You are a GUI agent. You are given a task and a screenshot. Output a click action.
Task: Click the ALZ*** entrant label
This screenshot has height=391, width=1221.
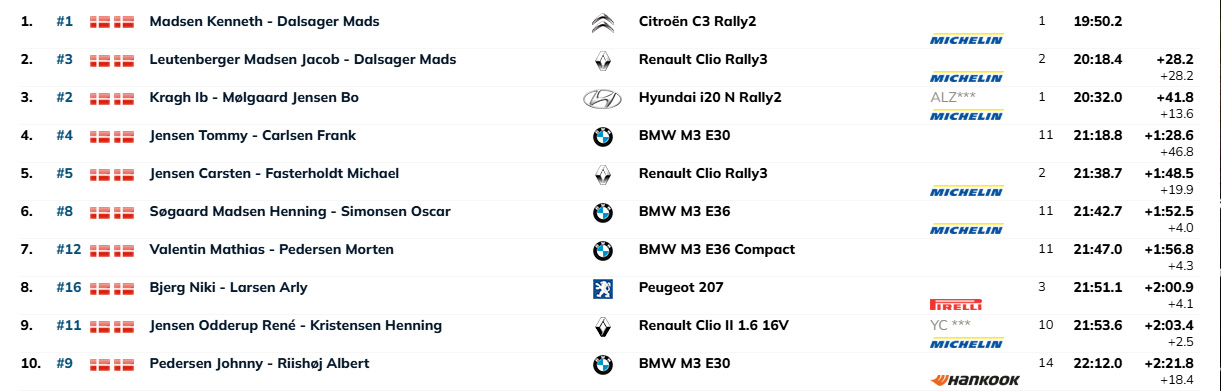pos(953,97)
